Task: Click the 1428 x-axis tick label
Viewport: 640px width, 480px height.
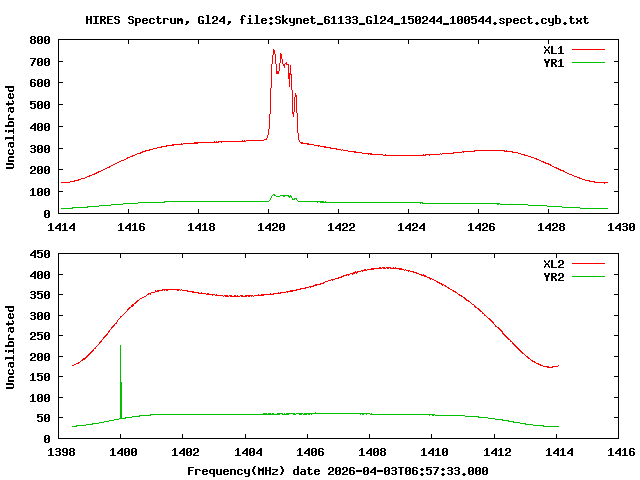Action: 551,227
